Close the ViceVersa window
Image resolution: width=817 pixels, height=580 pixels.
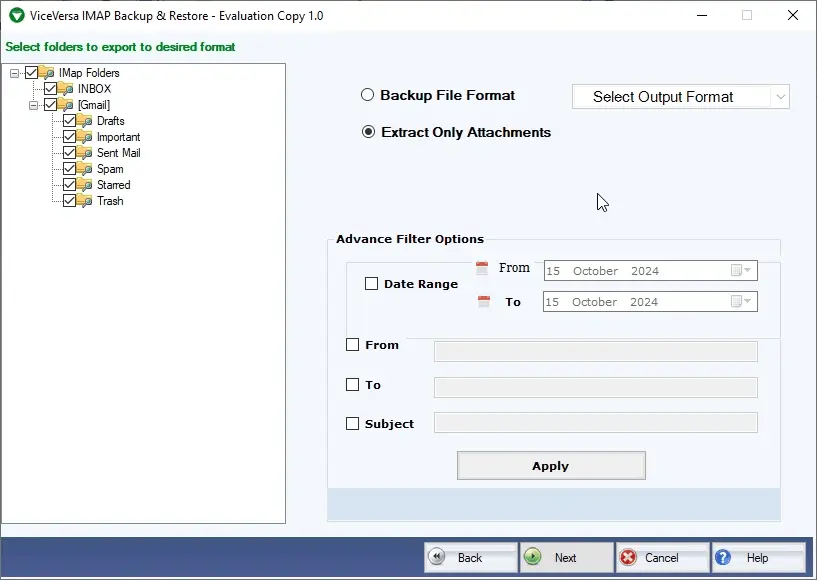click(x=793, y=15)
